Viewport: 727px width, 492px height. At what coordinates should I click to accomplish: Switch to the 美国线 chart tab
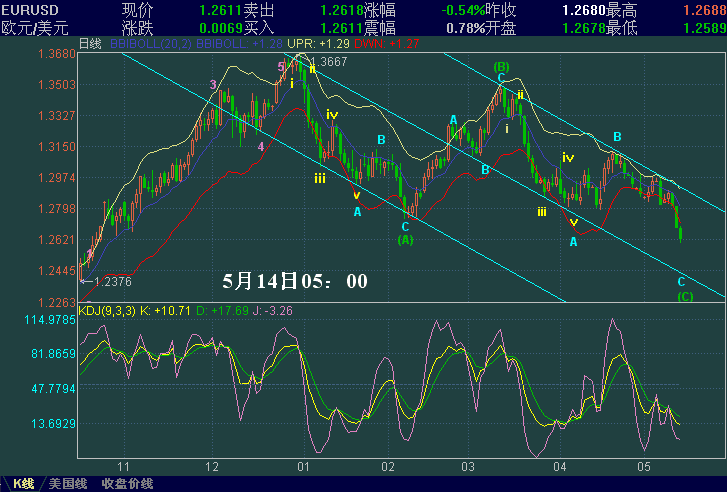click(68, 484)
